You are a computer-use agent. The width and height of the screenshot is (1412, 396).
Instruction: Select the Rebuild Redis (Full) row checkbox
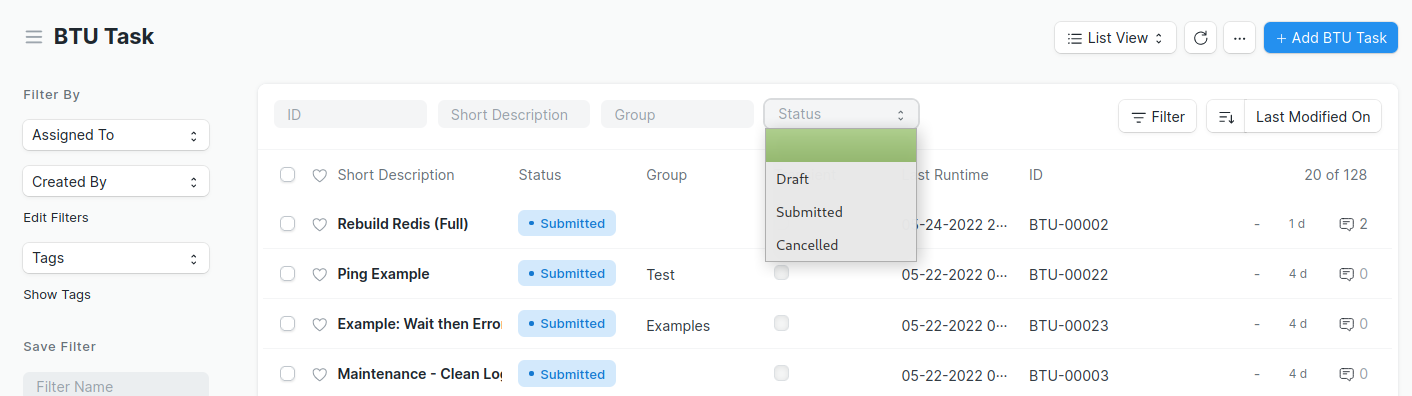288,224
